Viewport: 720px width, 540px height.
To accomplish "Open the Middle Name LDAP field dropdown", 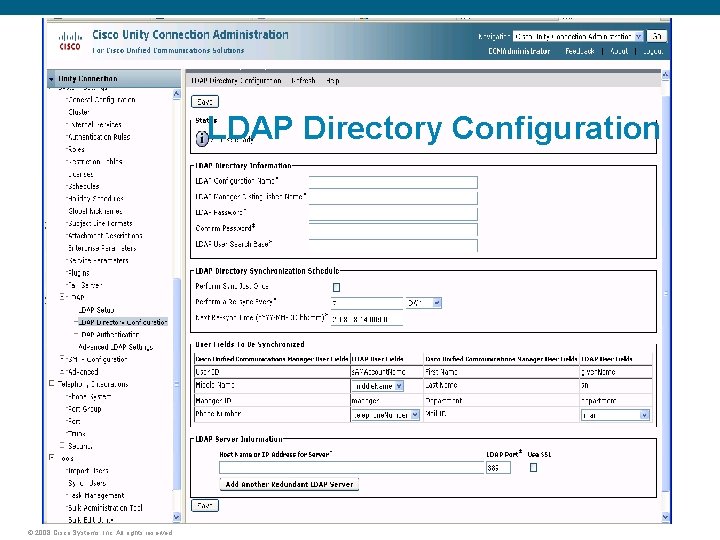I will [377, 386].
